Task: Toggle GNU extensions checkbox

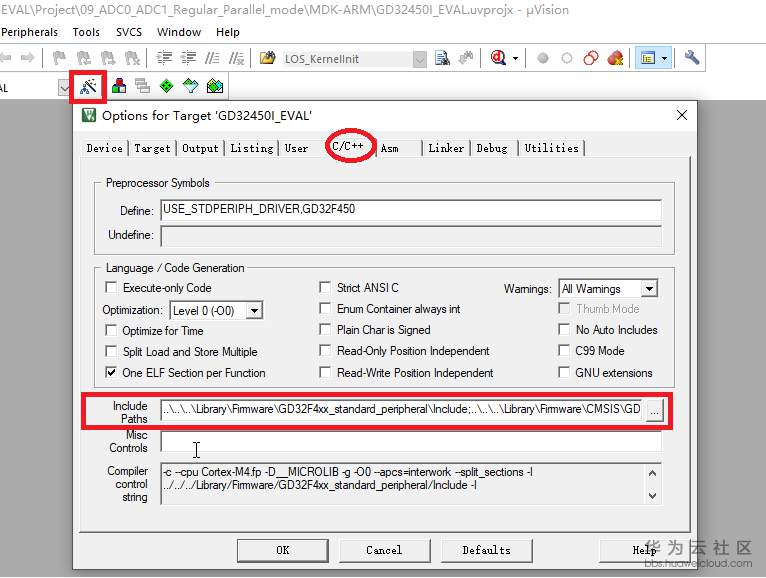Action: 564,372
